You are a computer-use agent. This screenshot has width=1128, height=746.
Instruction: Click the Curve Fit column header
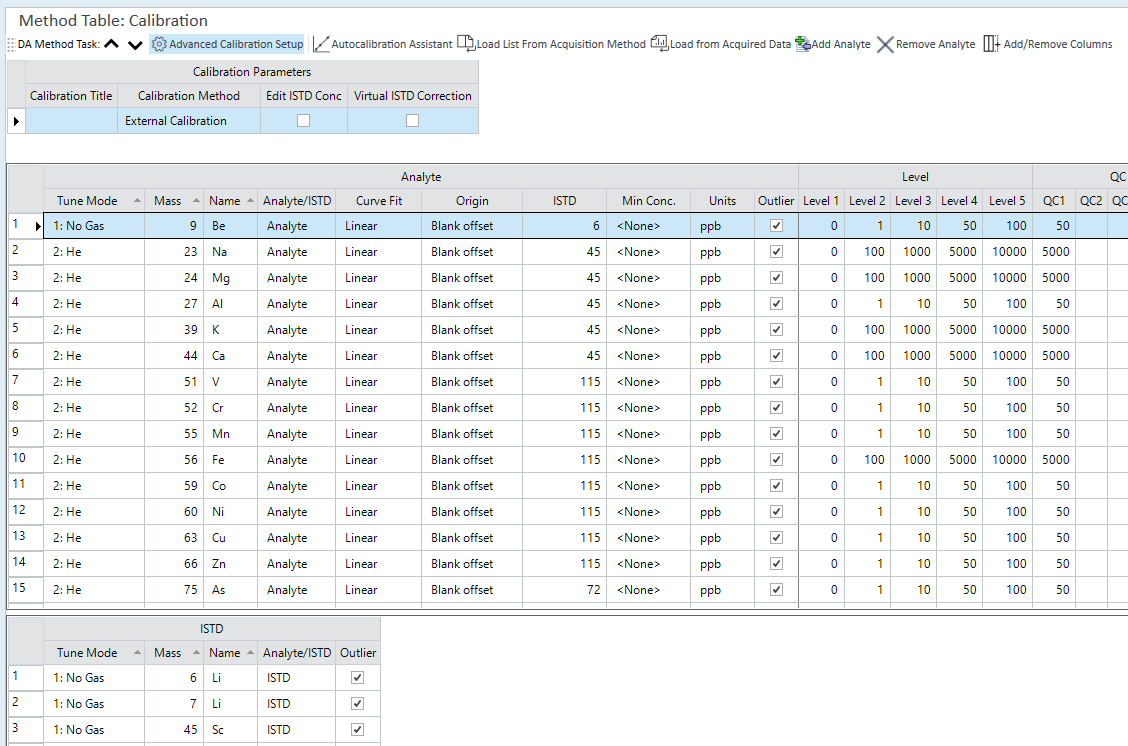(378, 201)
